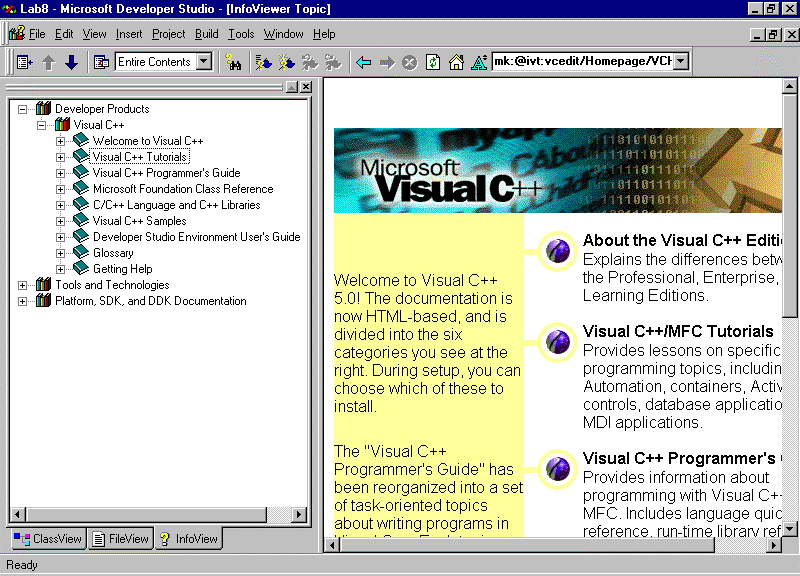Expand the Visual C++ Programmer's Guide node
The width and height of the screenshot is (800, 576).
(60, 173)
